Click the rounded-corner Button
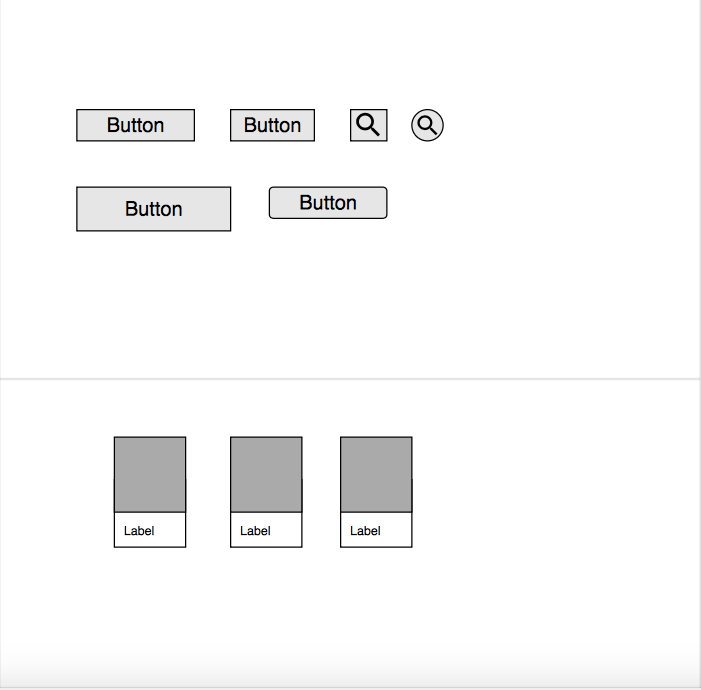The height and width of the screenshot is (690, 701). click(328, 203)
